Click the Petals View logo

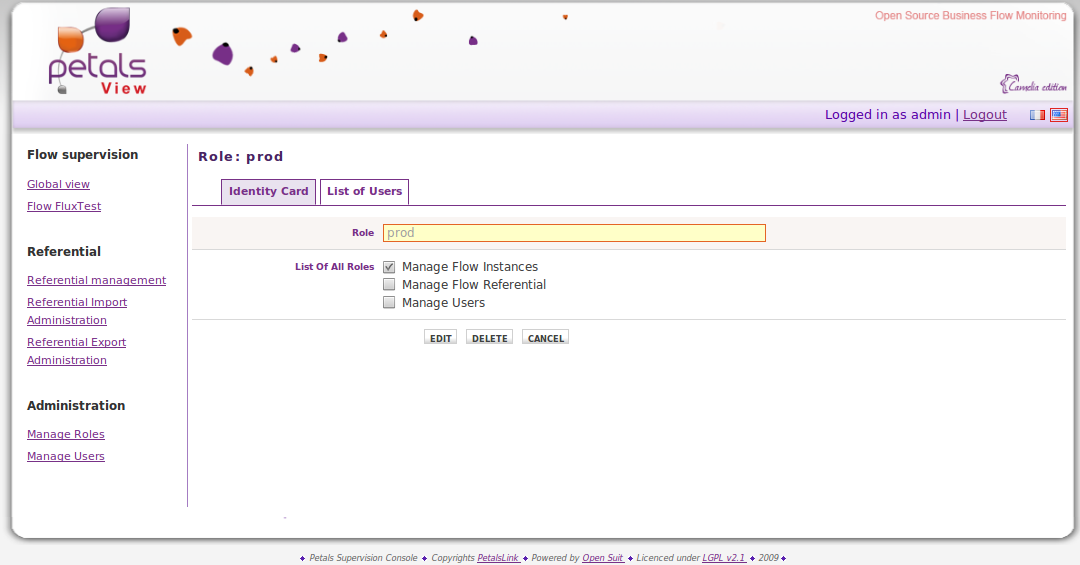98,52
